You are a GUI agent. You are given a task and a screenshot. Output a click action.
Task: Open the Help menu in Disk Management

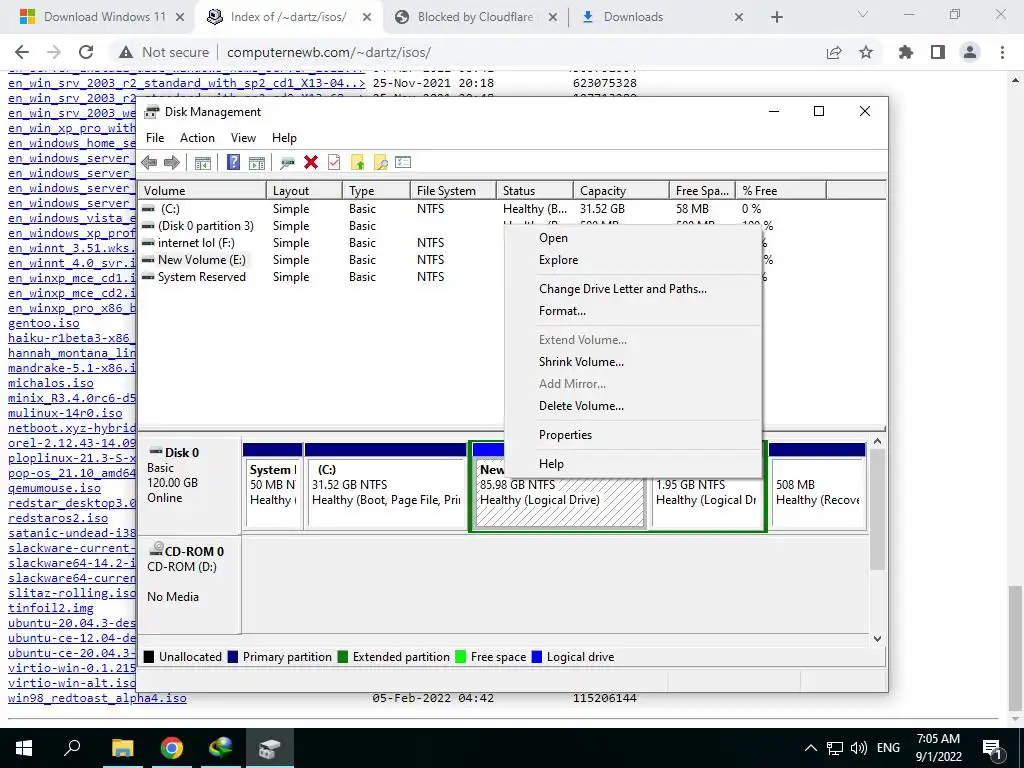(284, 138)
